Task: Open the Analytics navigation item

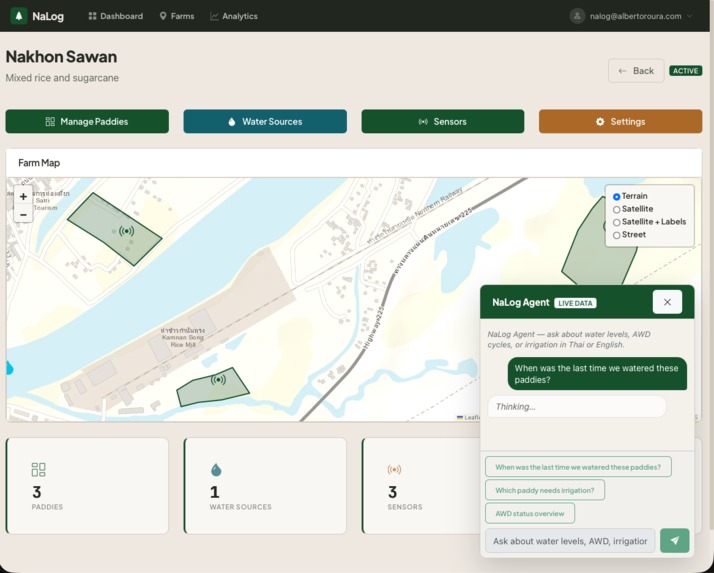Action: 234,16
